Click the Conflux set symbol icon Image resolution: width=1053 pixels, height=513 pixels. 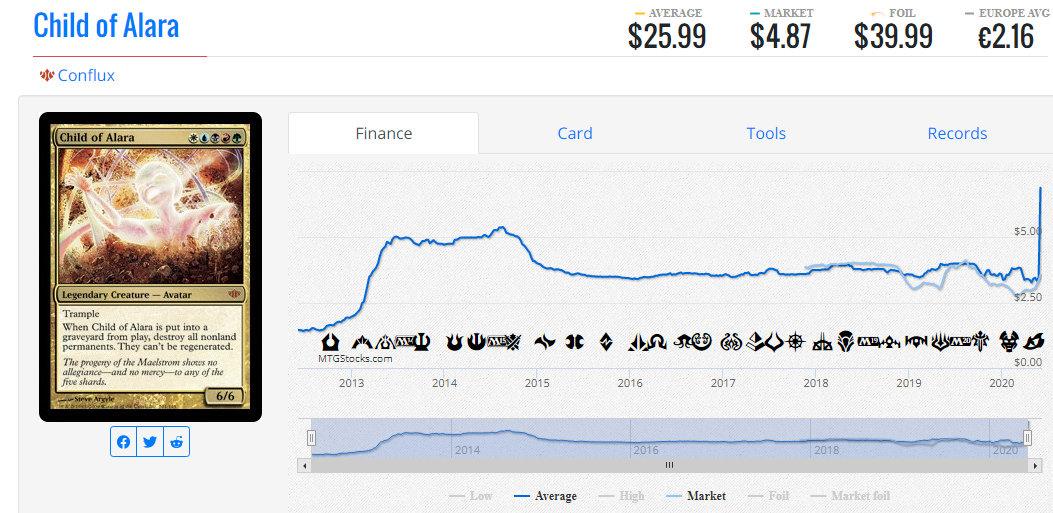point(46,75)
